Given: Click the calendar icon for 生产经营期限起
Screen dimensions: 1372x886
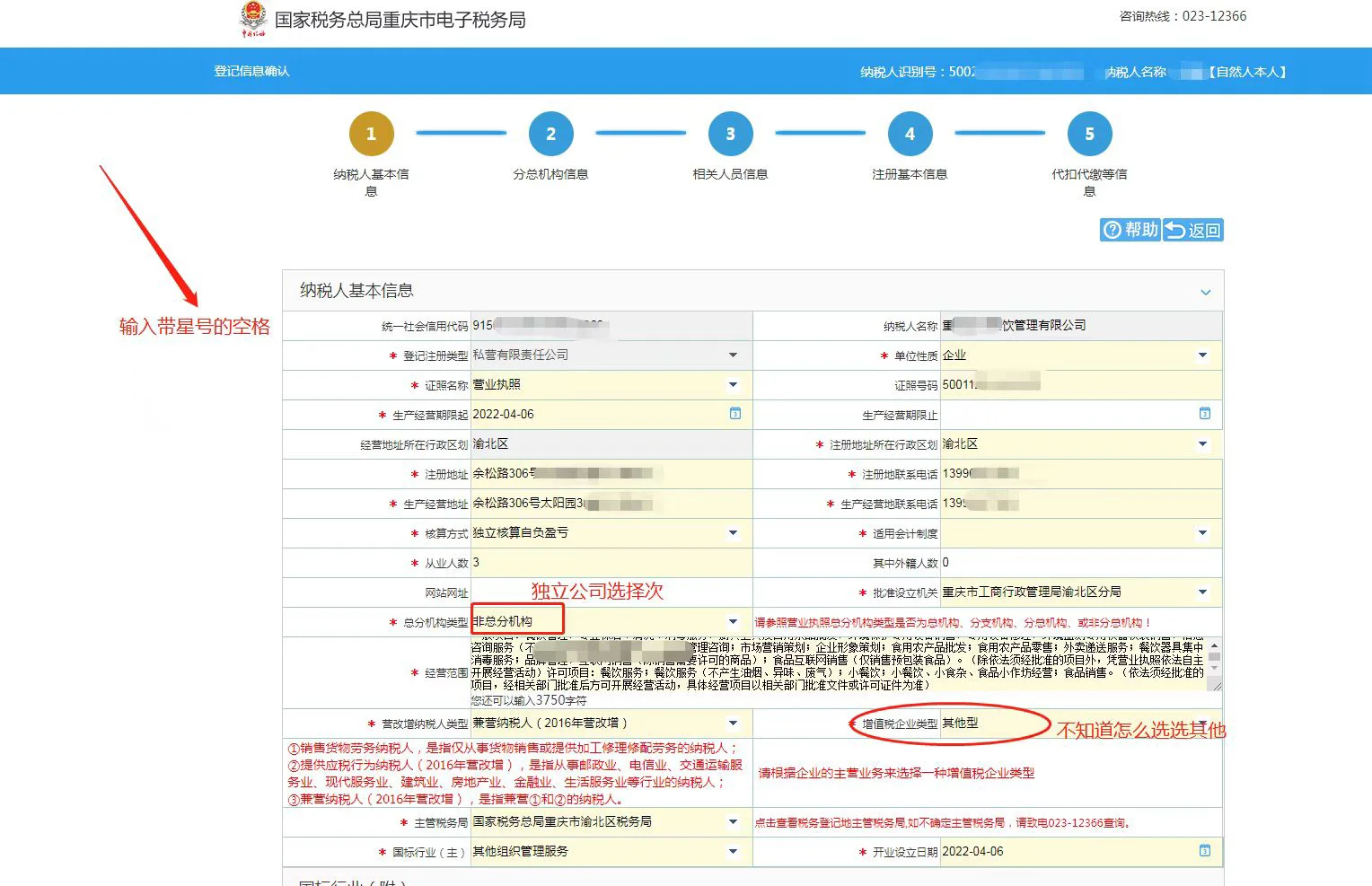Looking at the screenshot, I should pyautogui.click(x=734, y=414).
